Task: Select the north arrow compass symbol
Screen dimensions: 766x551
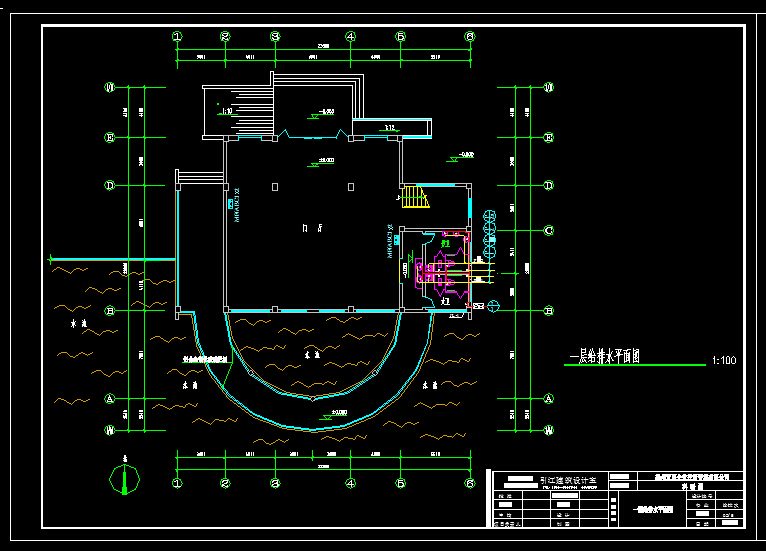Action: coord(124,478)
